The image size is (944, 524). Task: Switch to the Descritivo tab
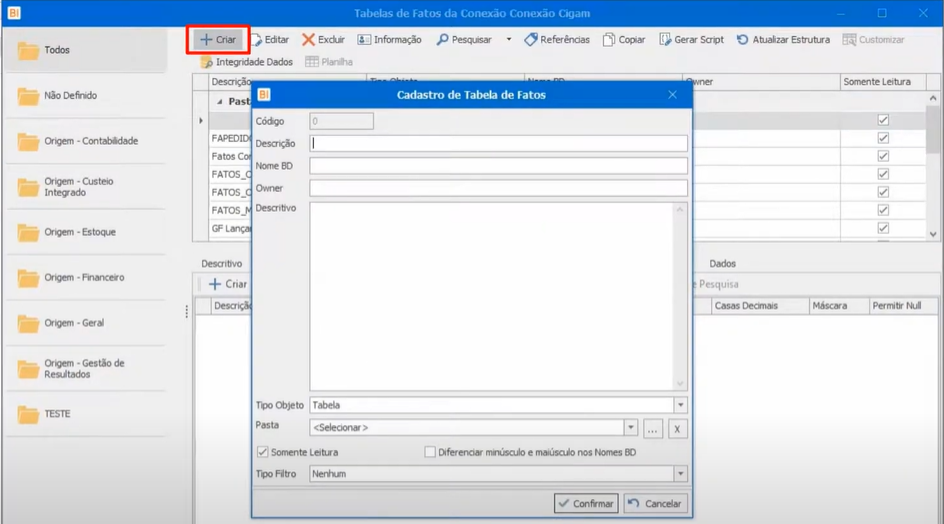pyautogui.click(x=222, y=264)
